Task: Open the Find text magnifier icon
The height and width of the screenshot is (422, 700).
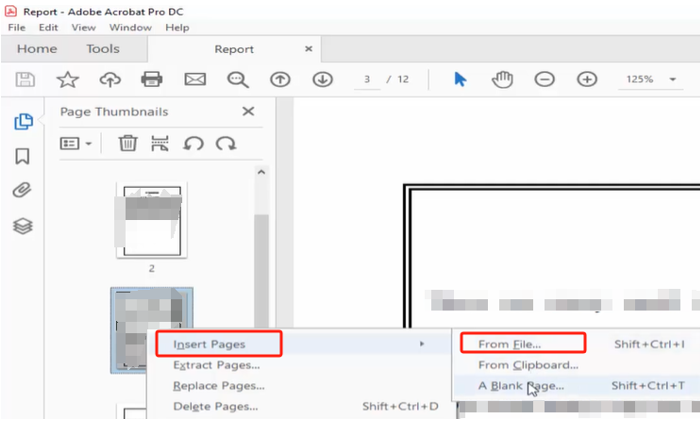Action: pos(238,80)
